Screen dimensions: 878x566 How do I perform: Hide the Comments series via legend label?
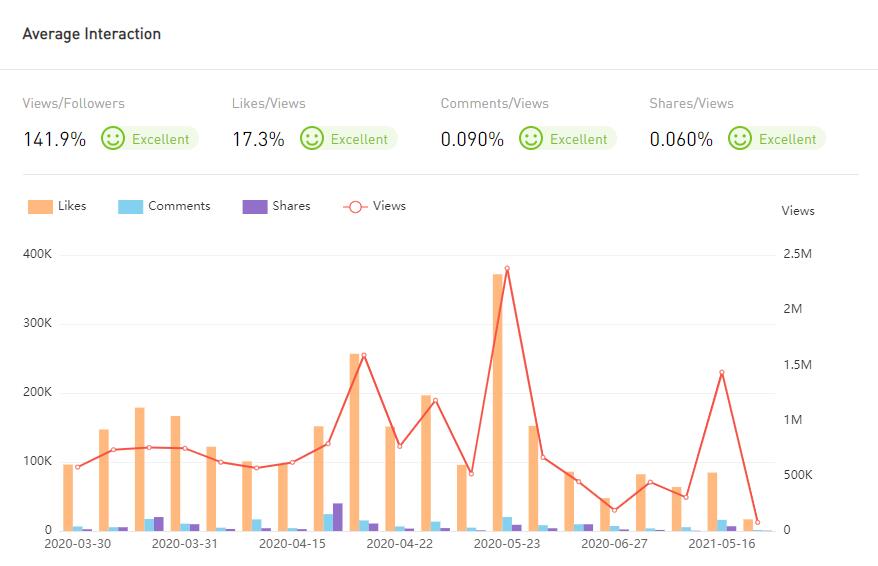point(179,206)
